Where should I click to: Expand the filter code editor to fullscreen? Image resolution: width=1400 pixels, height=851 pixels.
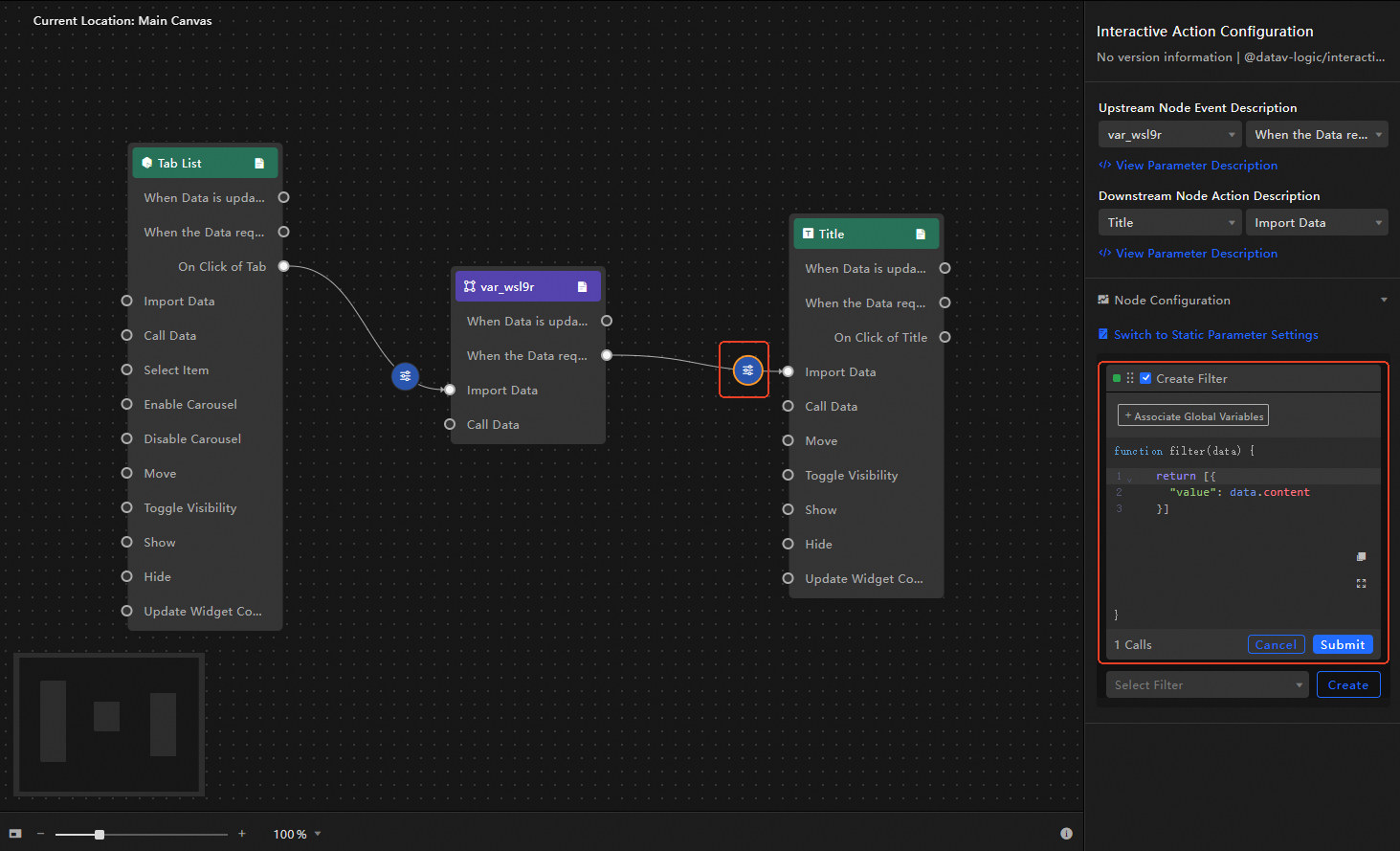(x=1361, y=584)
